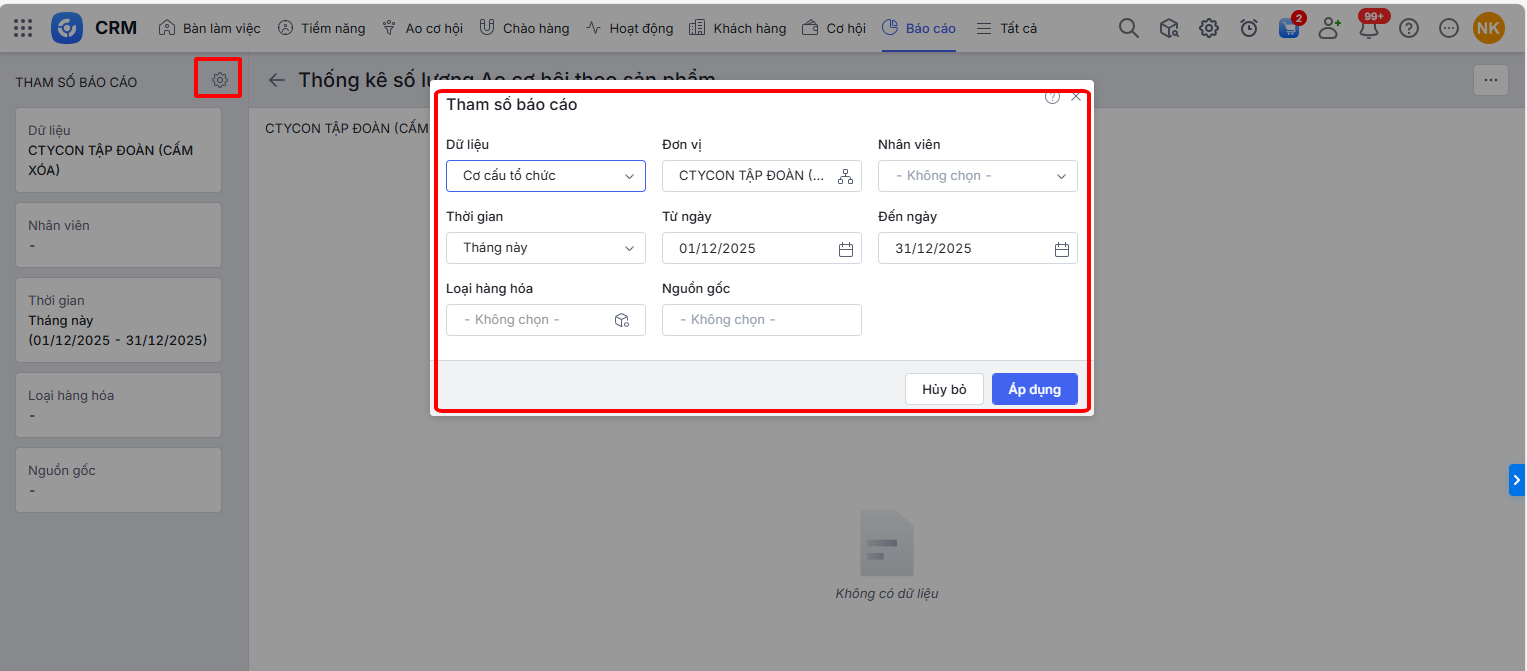Open the app launcher grid icon
This screenshot has width=1527, height=671.
pos(23,28)
